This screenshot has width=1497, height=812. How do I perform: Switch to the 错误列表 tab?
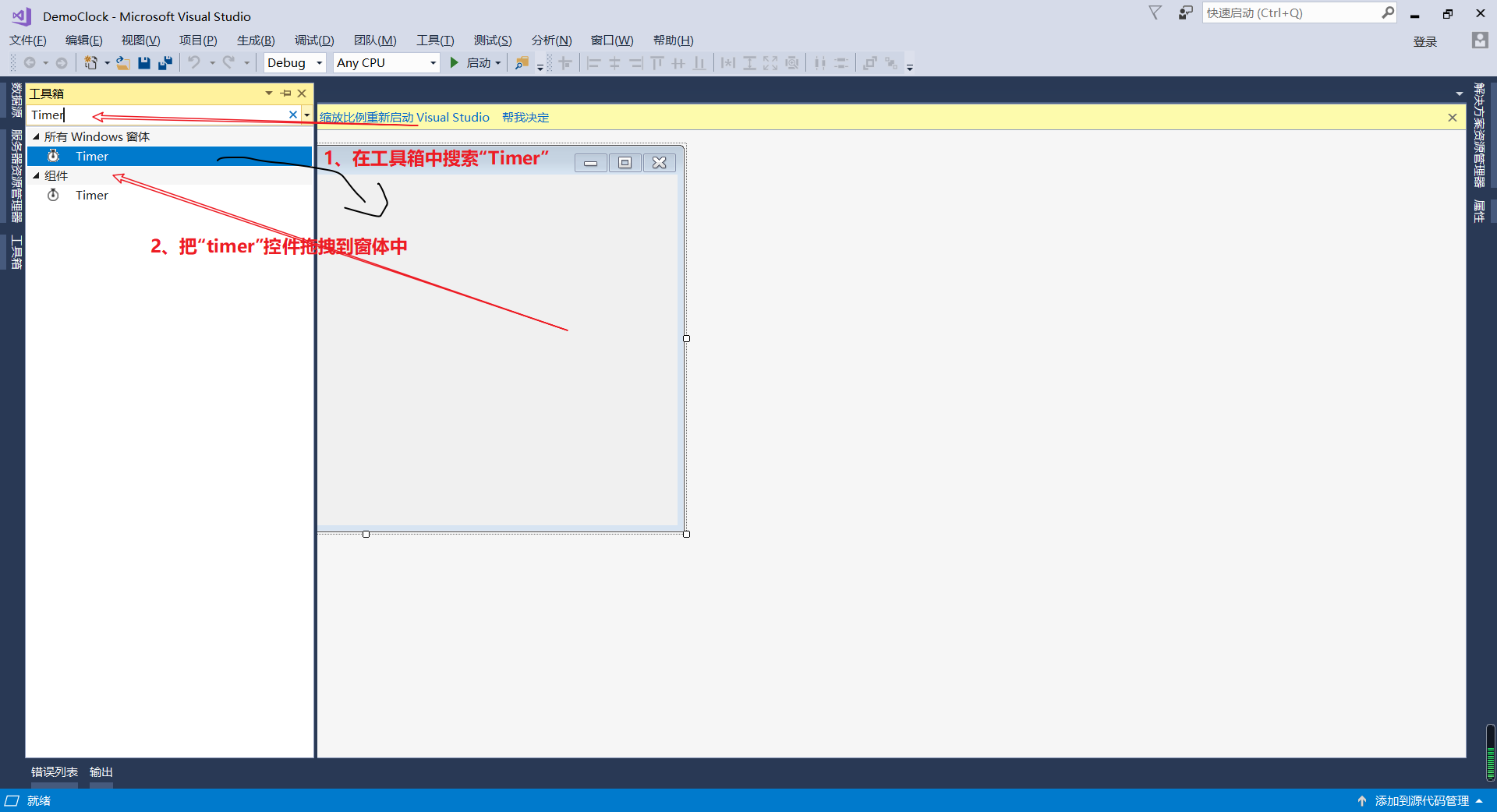[55, 772]
